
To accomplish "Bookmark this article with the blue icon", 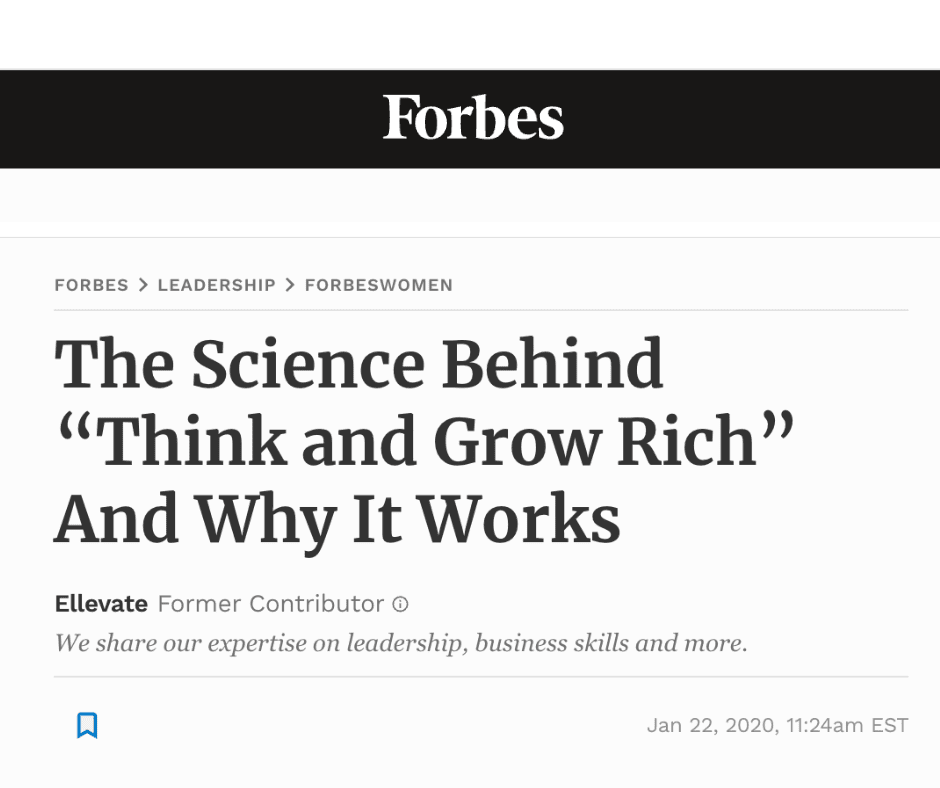I will [87, 725].
